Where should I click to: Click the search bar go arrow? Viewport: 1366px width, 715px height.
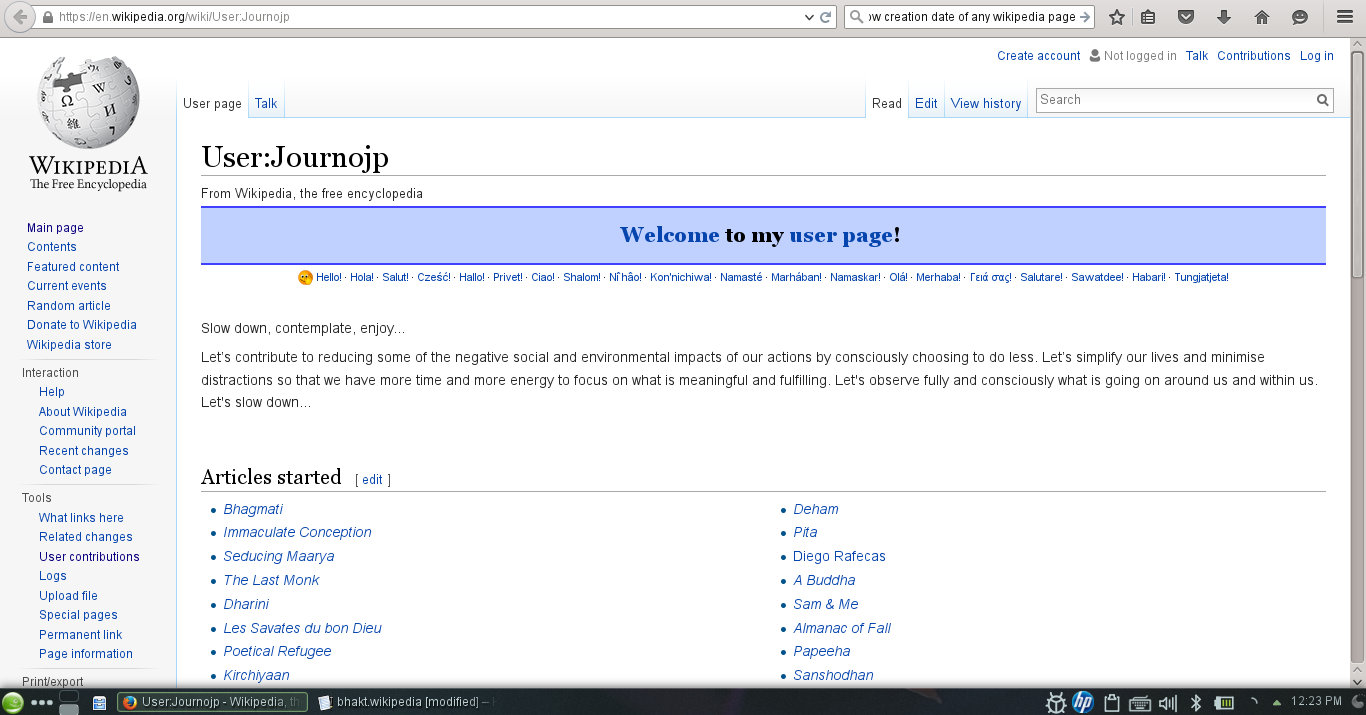pos(1085,17)
